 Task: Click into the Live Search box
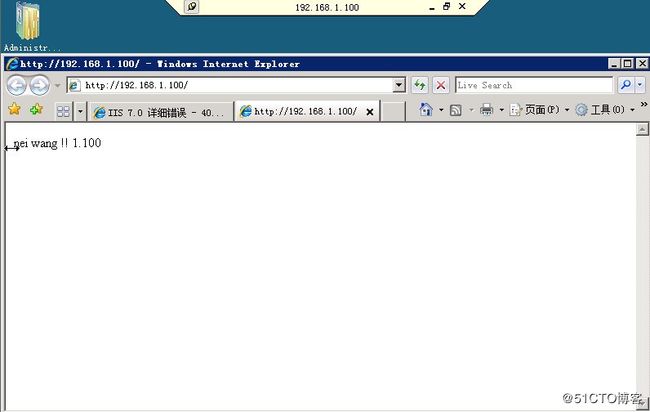[x=534, y=85]
